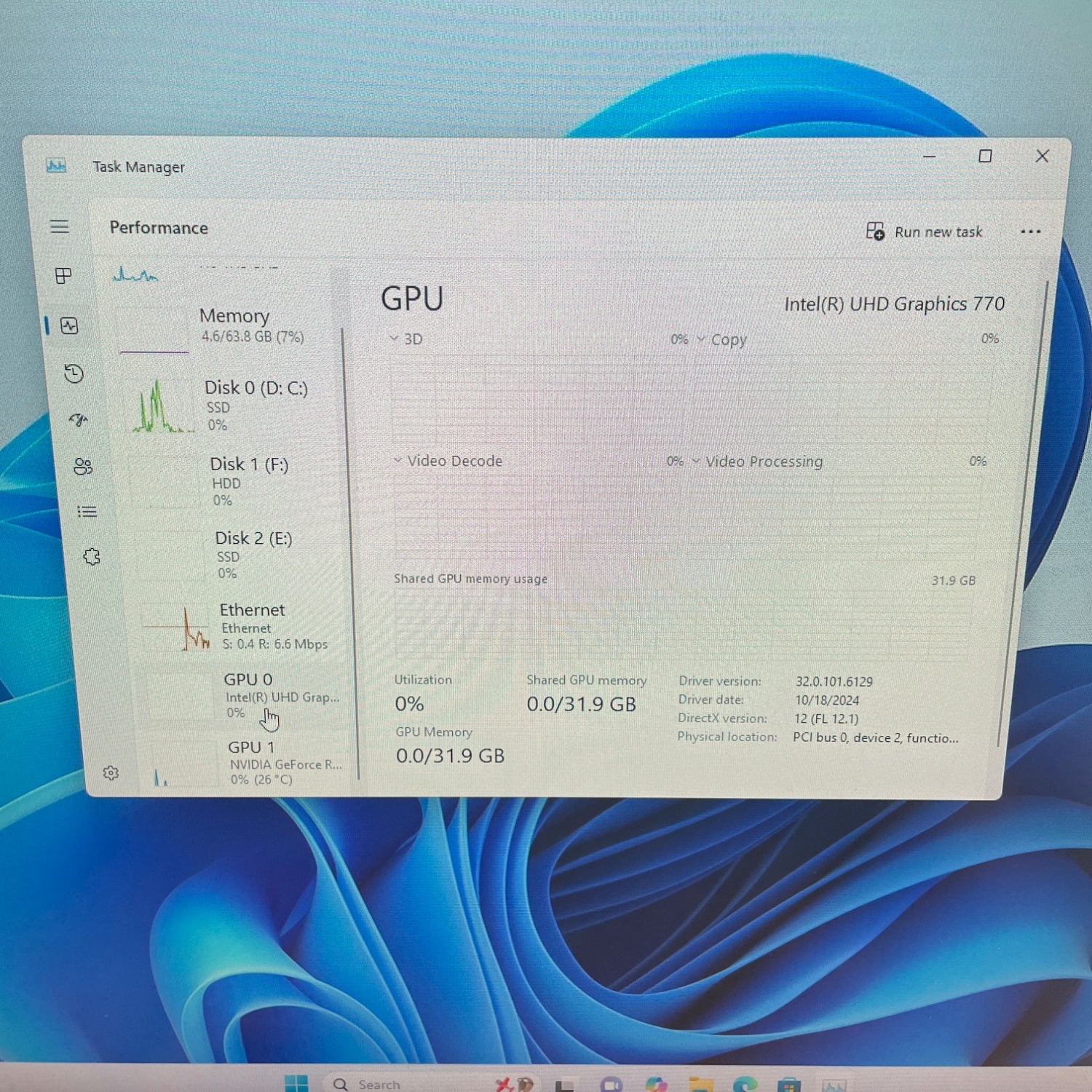Open the Startup apps page icon

pos(78,420)
